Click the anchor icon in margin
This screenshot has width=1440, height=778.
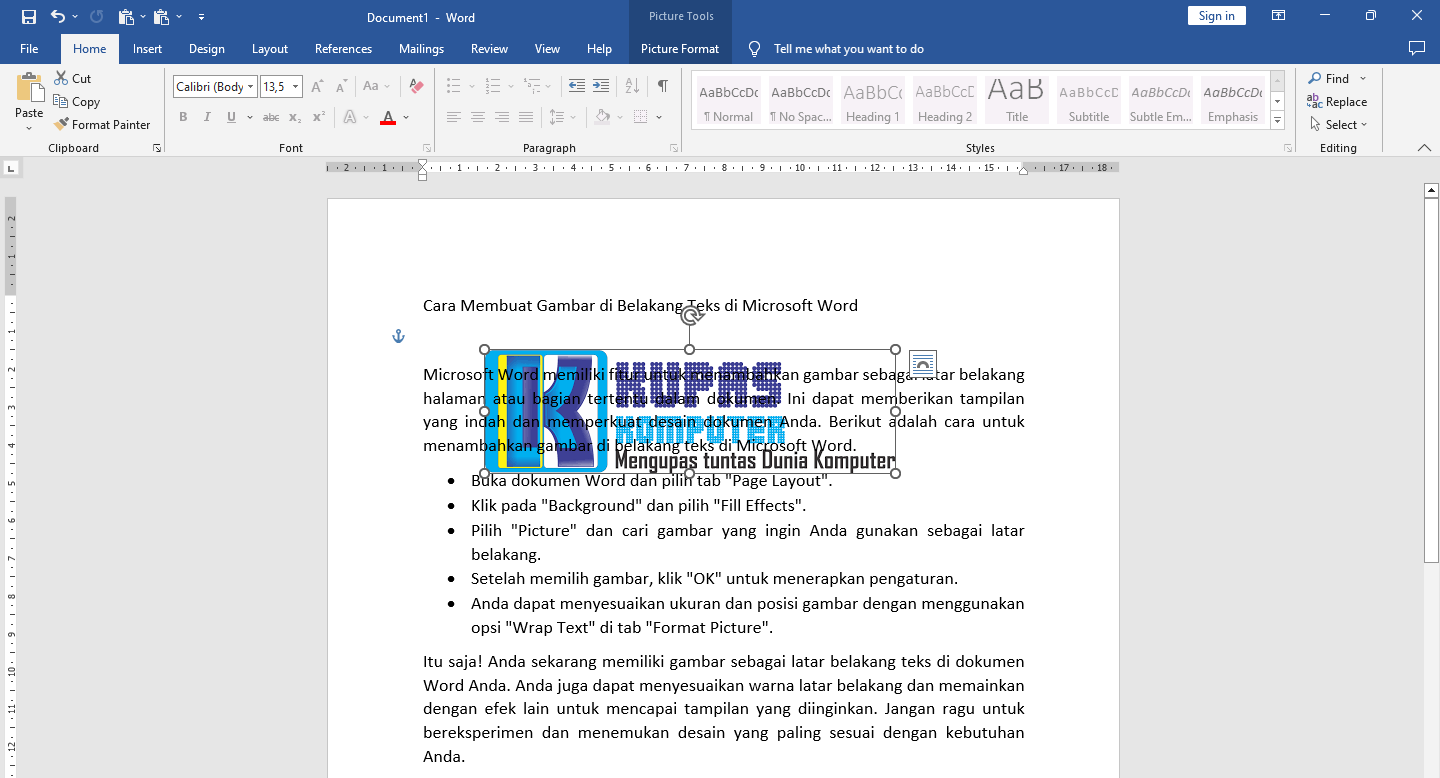pos(398,336)
